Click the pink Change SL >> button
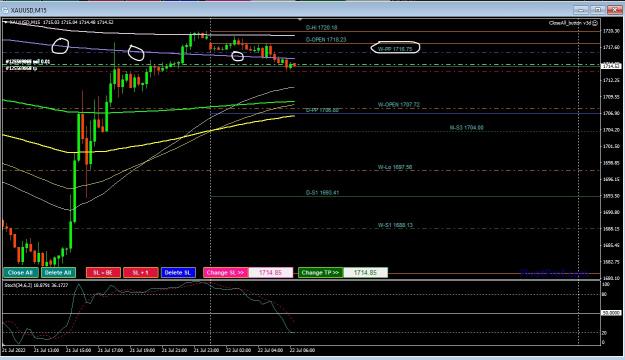 (x=226, y=273)
